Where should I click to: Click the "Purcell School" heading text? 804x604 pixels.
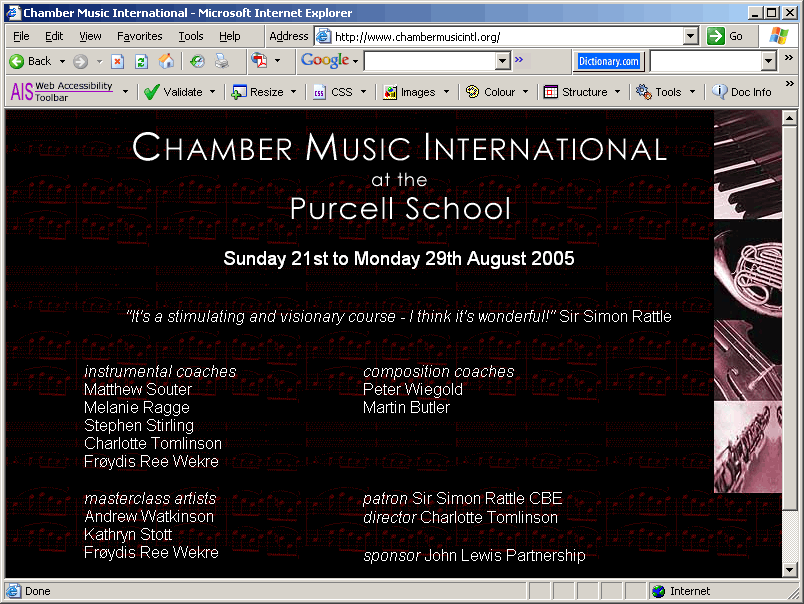[400, 209]
